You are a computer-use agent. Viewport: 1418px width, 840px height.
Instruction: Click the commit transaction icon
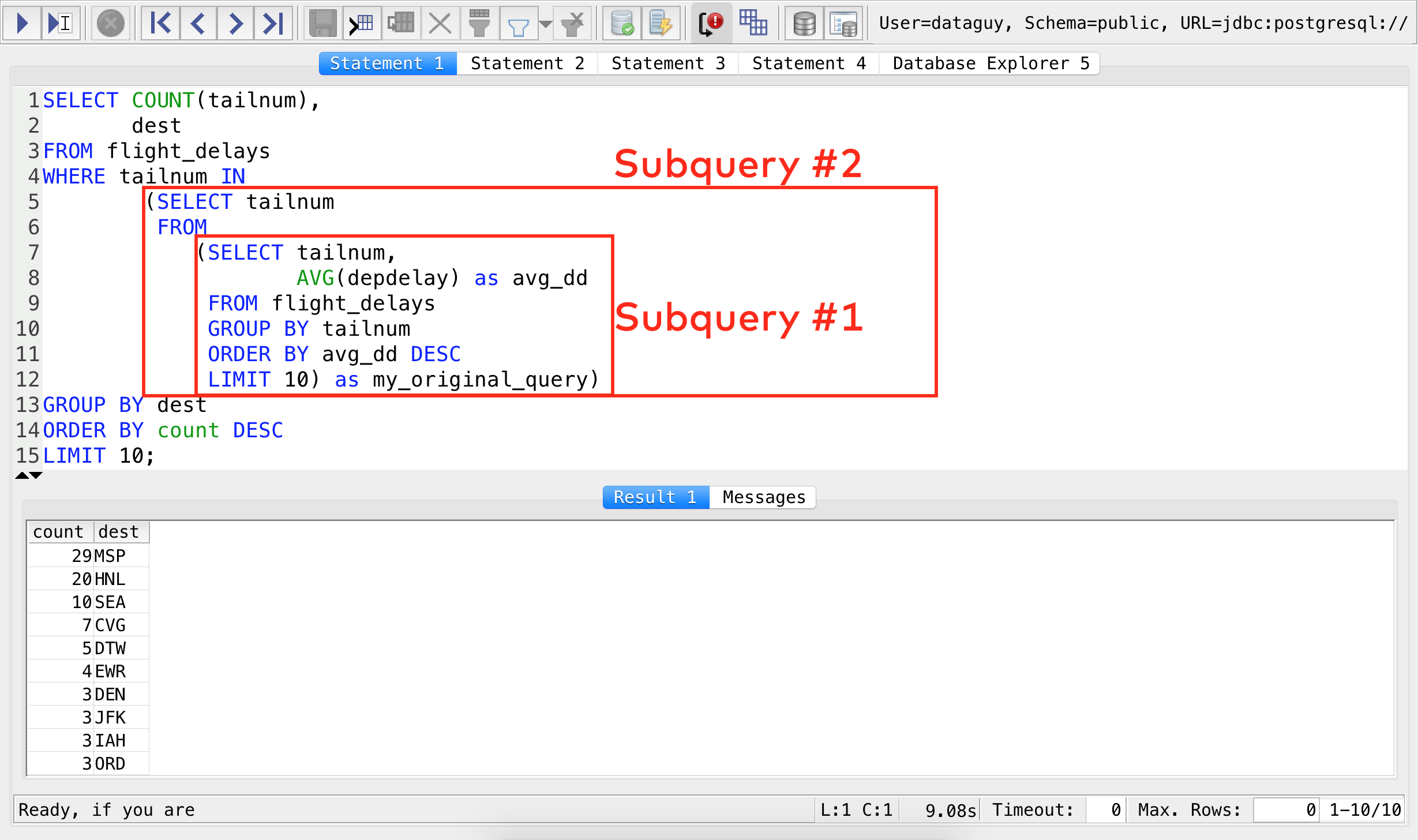tap(620, 21)
